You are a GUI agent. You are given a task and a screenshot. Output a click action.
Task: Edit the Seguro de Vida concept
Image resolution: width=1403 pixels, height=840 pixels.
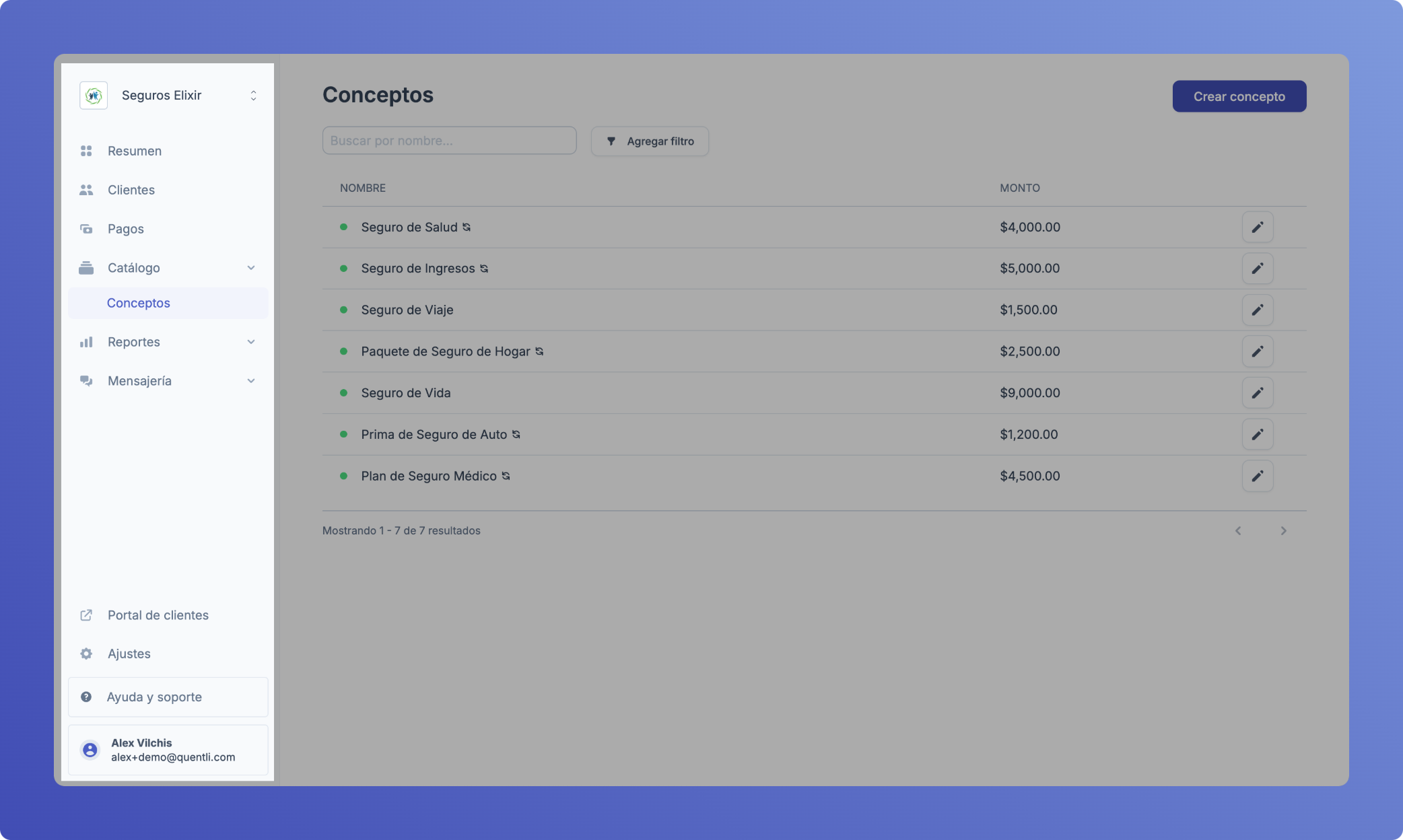point(1257,393)
